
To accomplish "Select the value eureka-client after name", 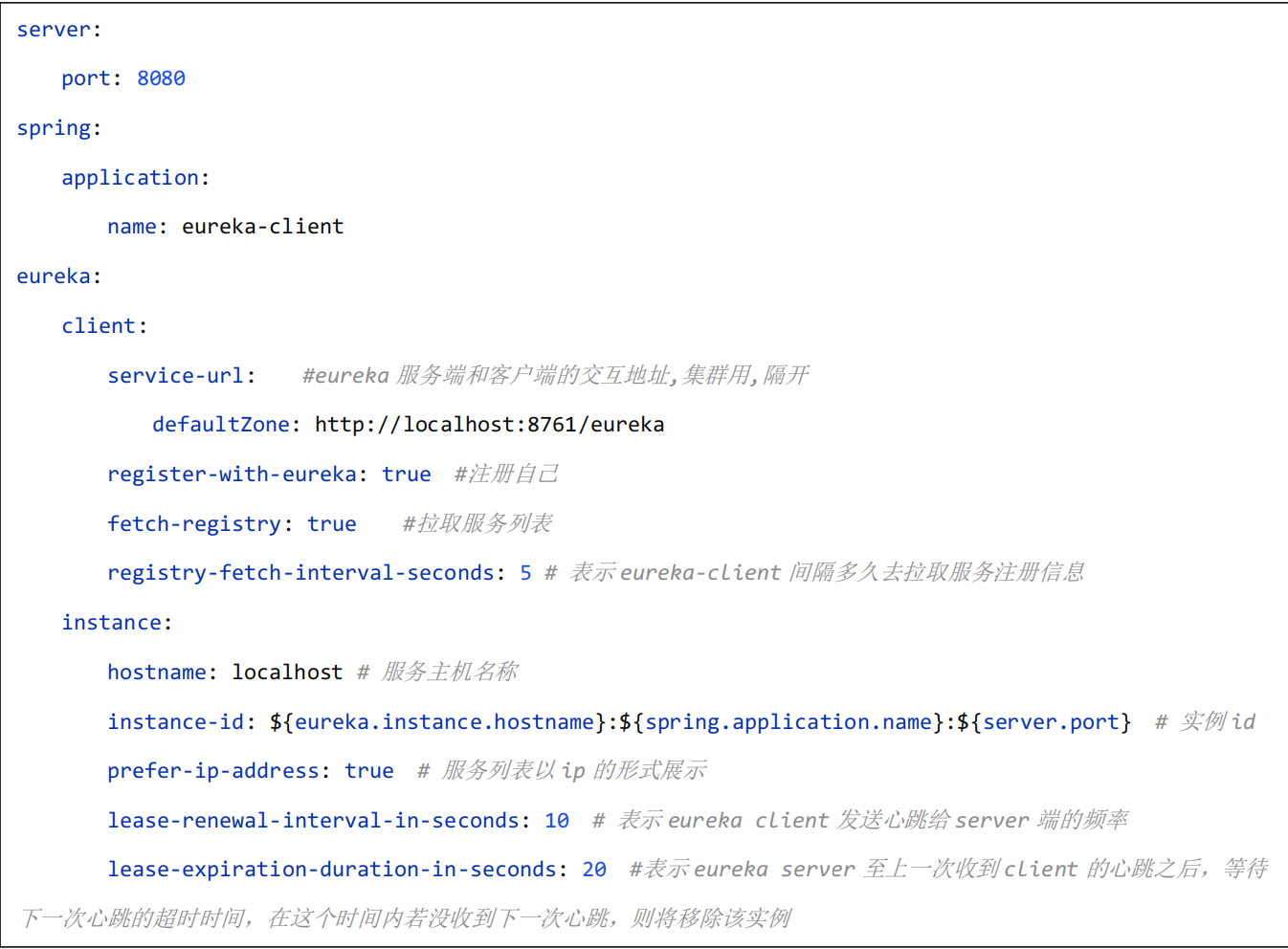I will point(262,227).
